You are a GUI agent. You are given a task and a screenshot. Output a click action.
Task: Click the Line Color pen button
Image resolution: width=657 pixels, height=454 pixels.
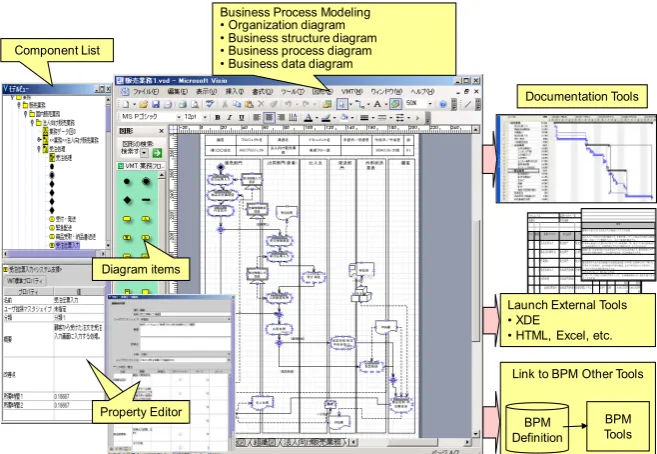pos(326,118)
